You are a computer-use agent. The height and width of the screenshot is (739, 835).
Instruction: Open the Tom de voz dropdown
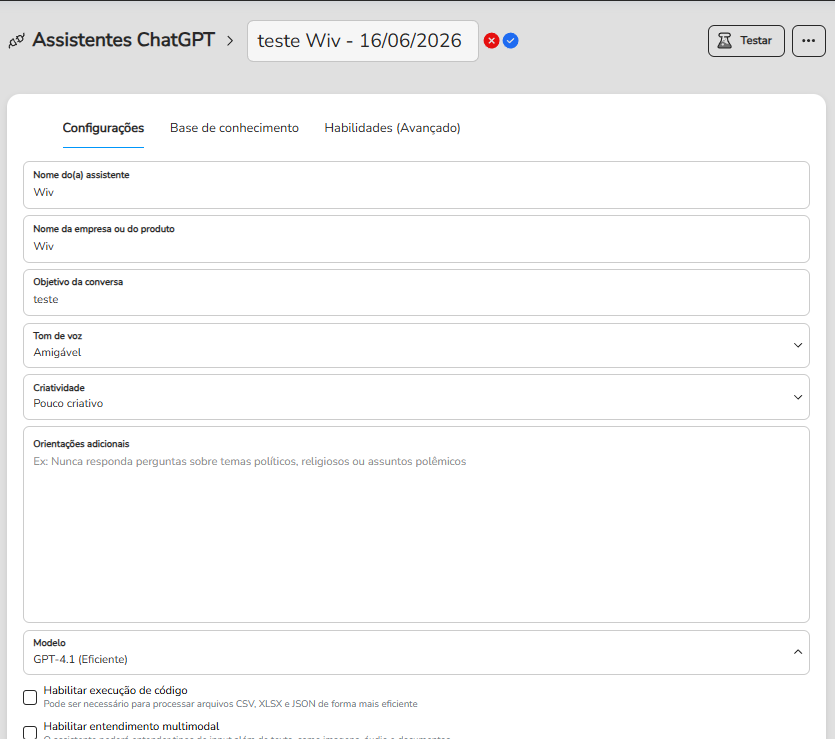pos(416,345)
